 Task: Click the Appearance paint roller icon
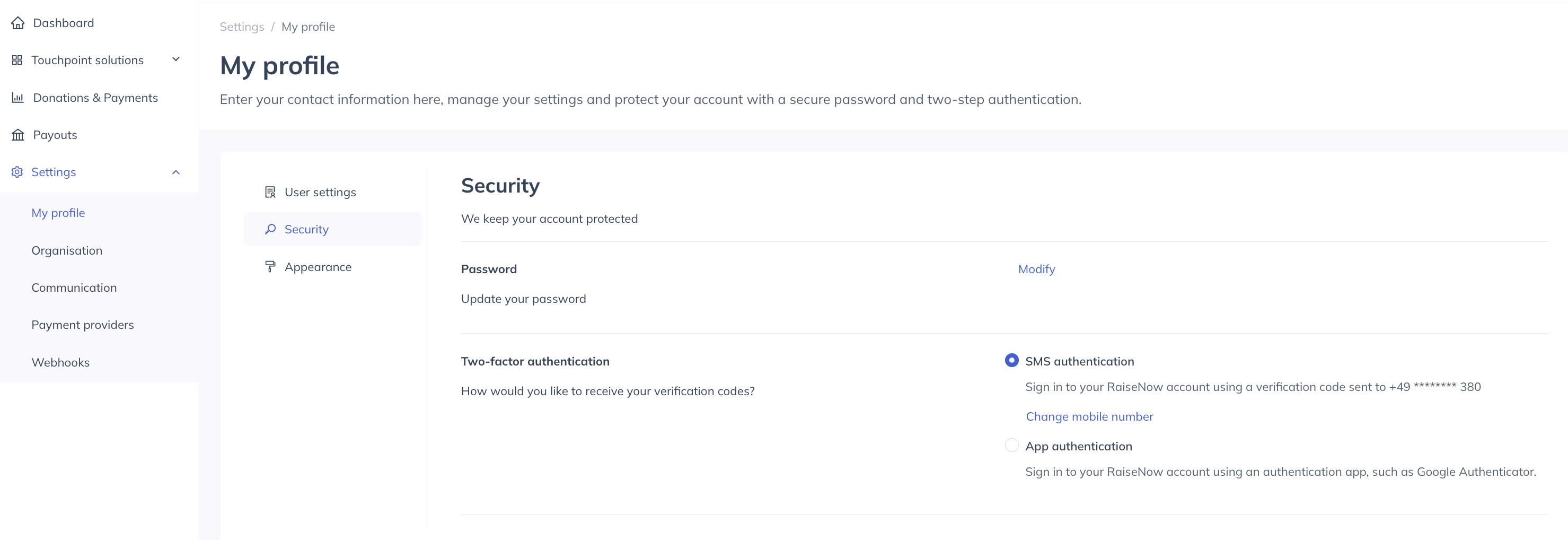click(x=270, y=266)
